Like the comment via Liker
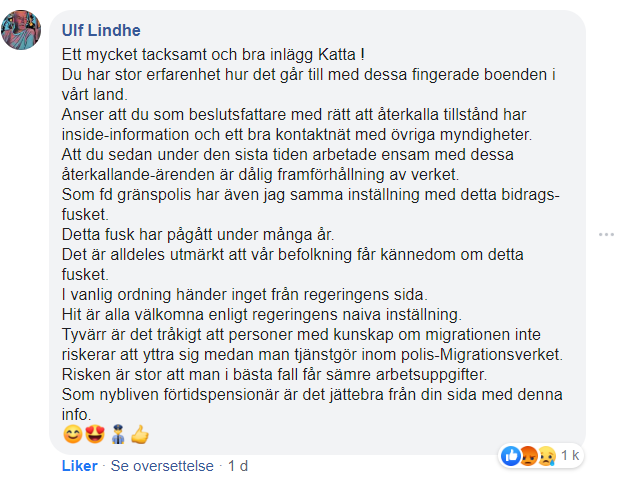This screenshot has width=627, height=480. pyautogui.click(x=80, y=466)
